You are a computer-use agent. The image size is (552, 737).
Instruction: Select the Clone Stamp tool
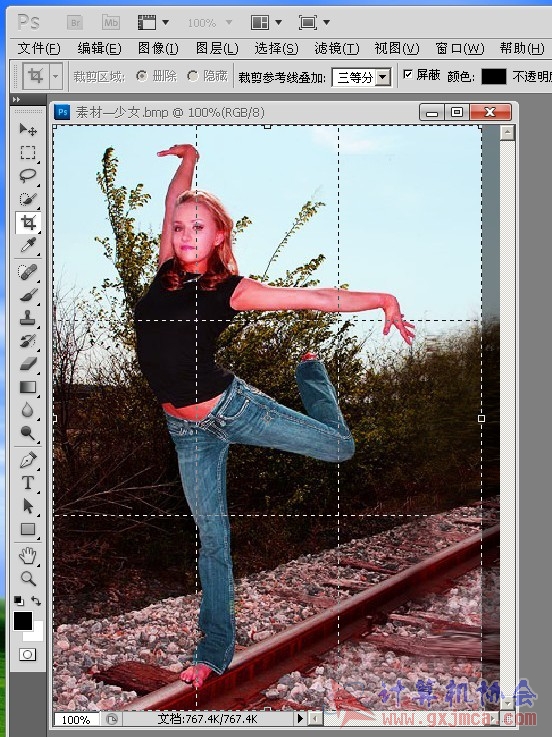pos(28,318)
